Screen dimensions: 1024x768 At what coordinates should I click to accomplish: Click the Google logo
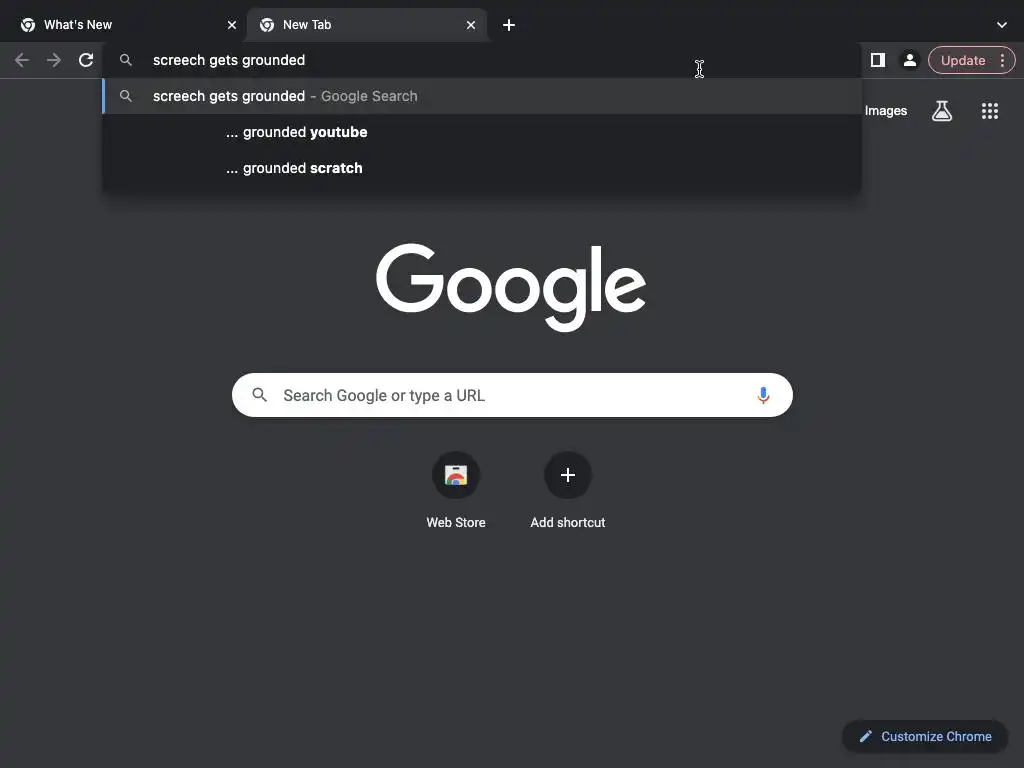tap(511, 287)
